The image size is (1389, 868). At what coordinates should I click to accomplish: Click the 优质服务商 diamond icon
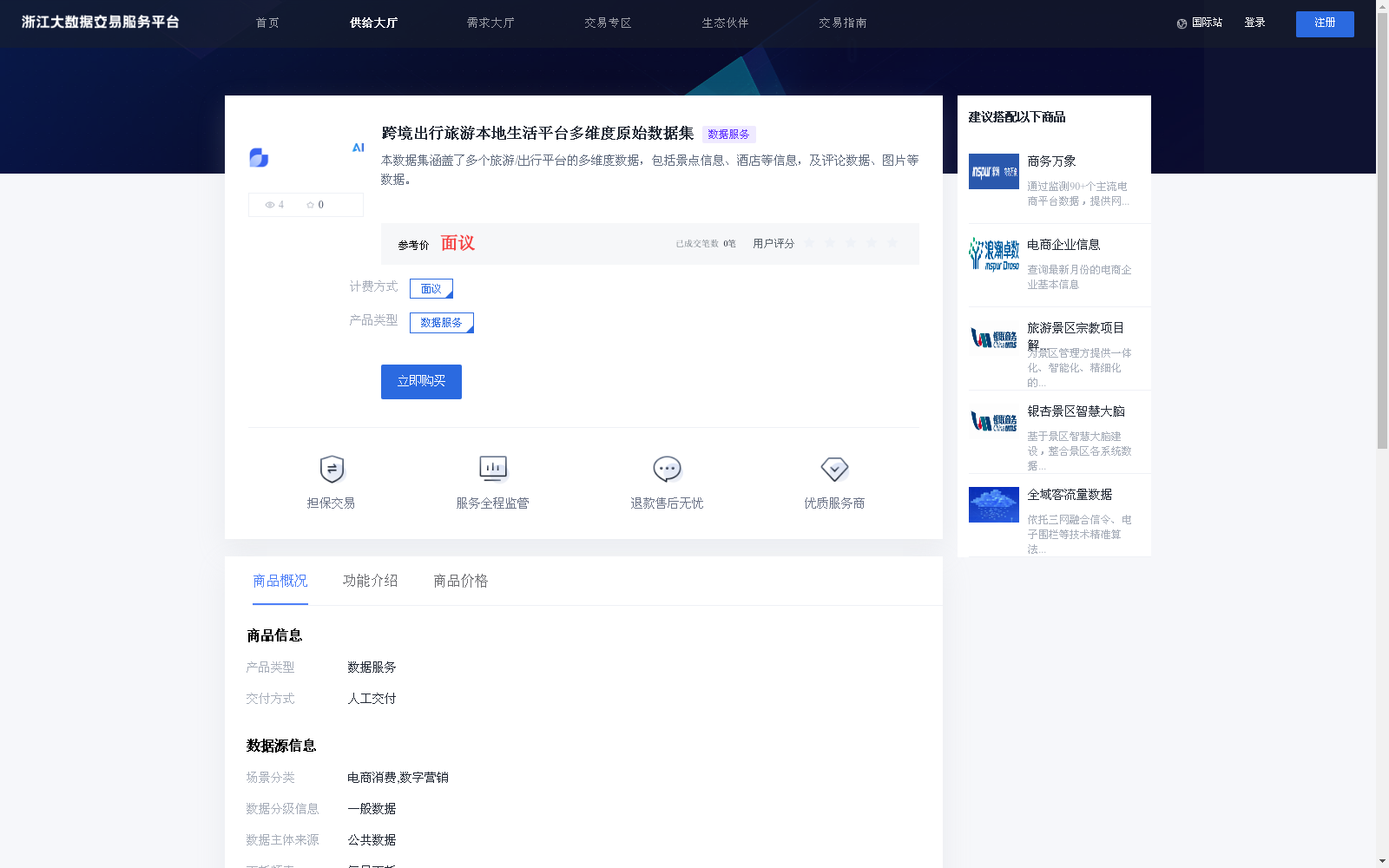(834, 470)
